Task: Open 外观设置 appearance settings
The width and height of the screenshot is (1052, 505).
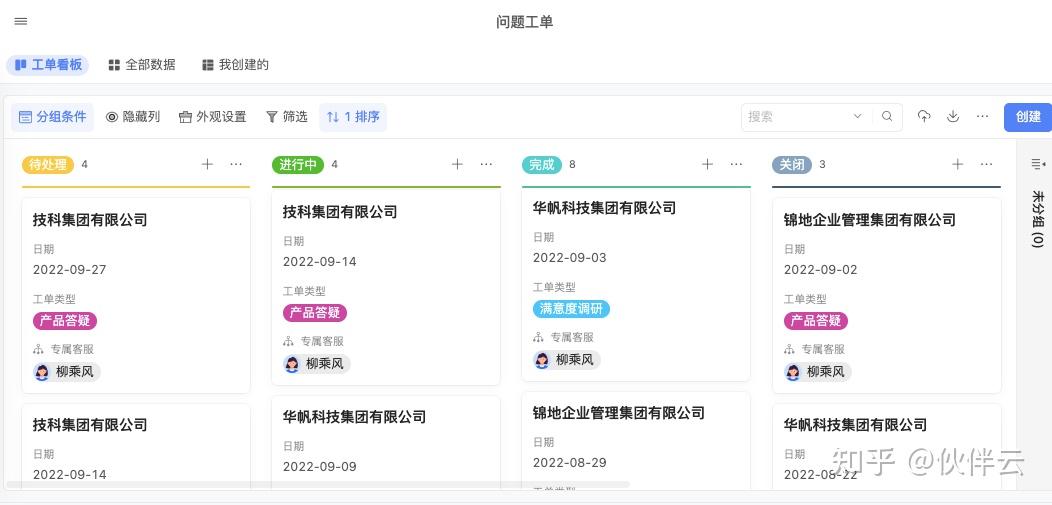Action: click(212, 117)
